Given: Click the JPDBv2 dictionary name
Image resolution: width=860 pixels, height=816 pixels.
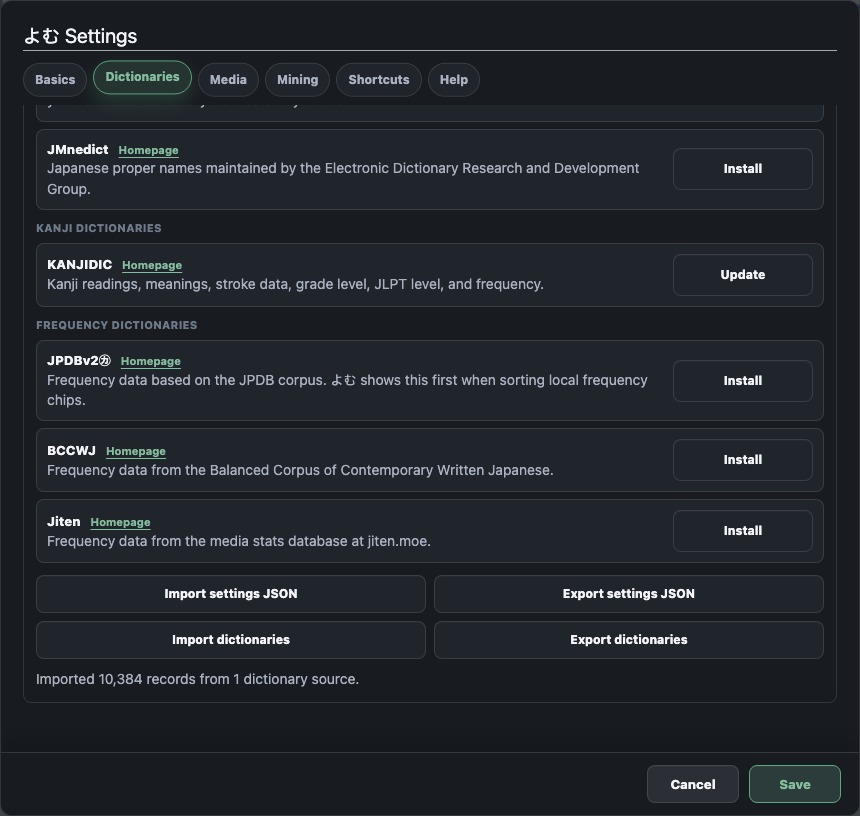Looking at the screenshot, I should pos(79,361).
